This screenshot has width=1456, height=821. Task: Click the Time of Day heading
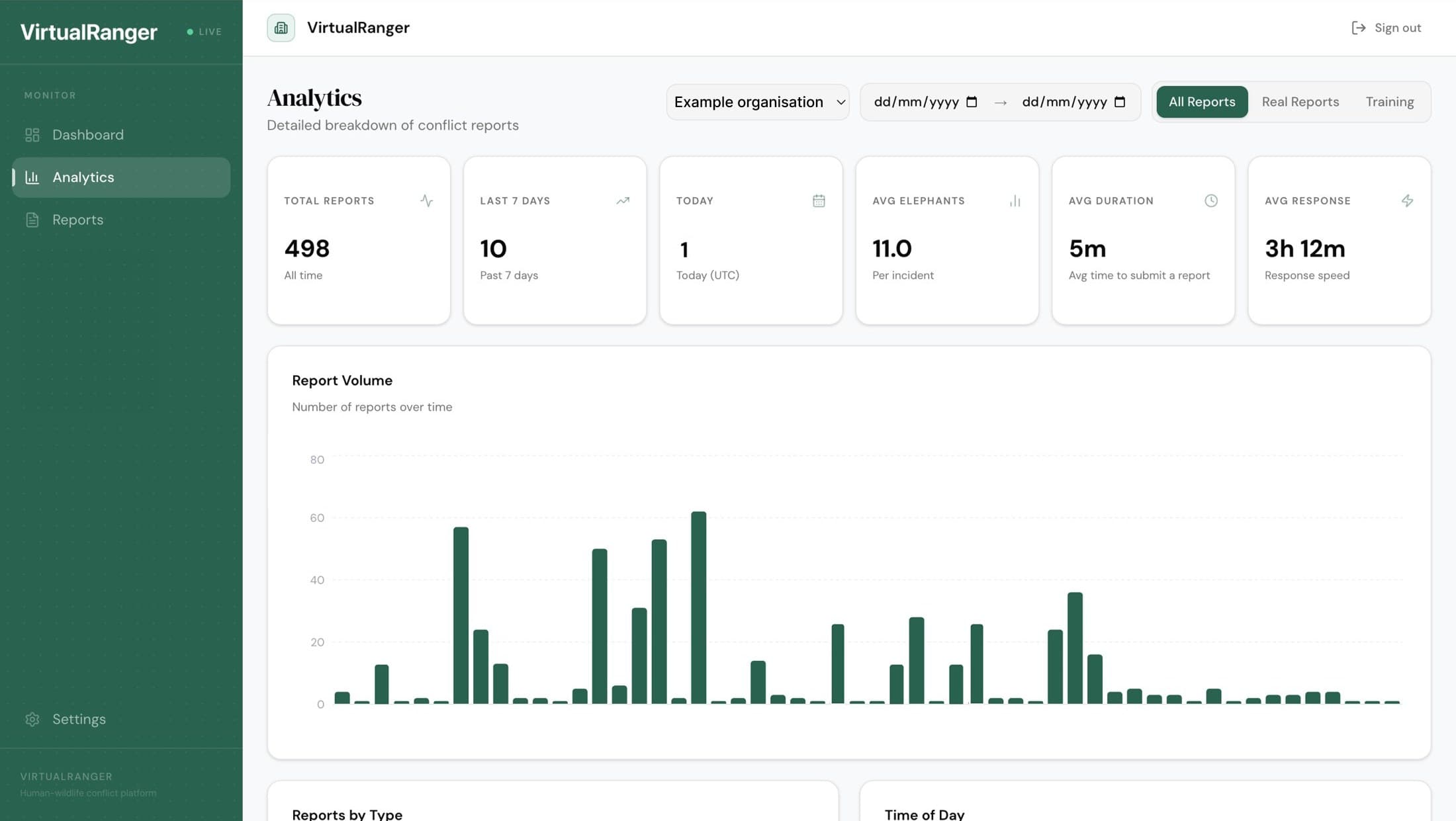click(x=925, y=814)
